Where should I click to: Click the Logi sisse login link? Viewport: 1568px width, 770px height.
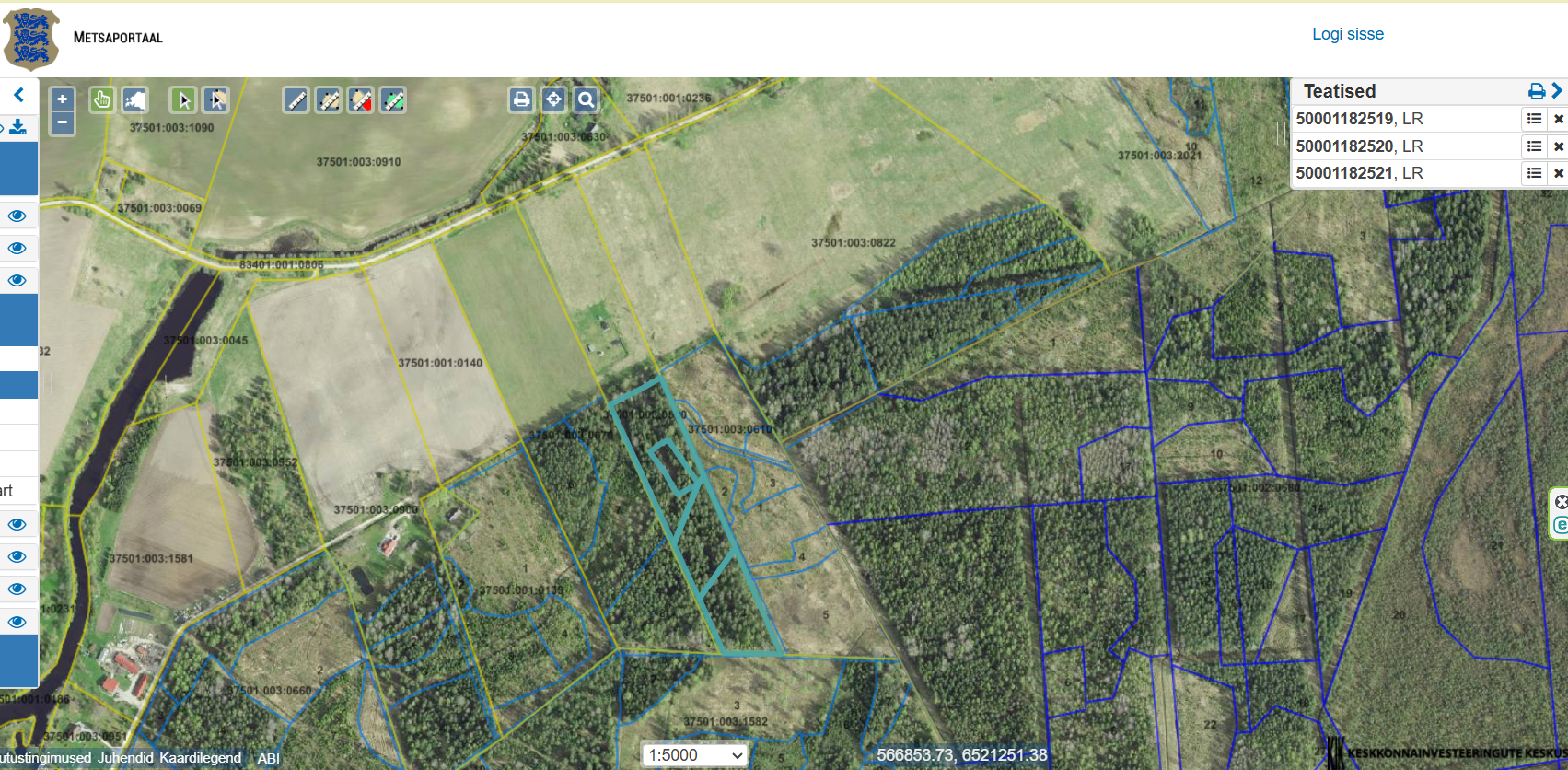point(1347,34)
